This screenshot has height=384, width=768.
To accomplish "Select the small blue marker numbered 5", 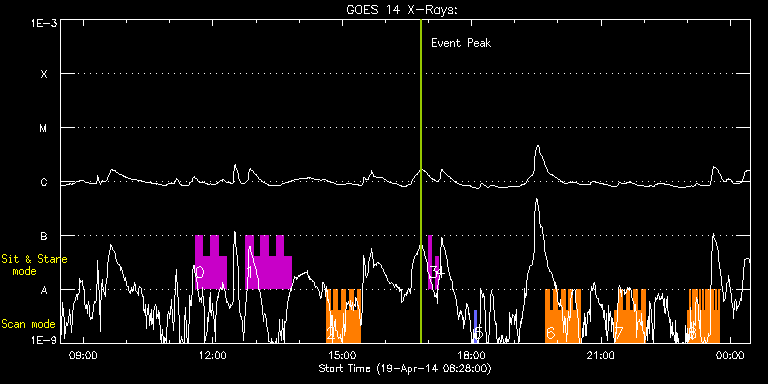I will click(x=475, y=326).
